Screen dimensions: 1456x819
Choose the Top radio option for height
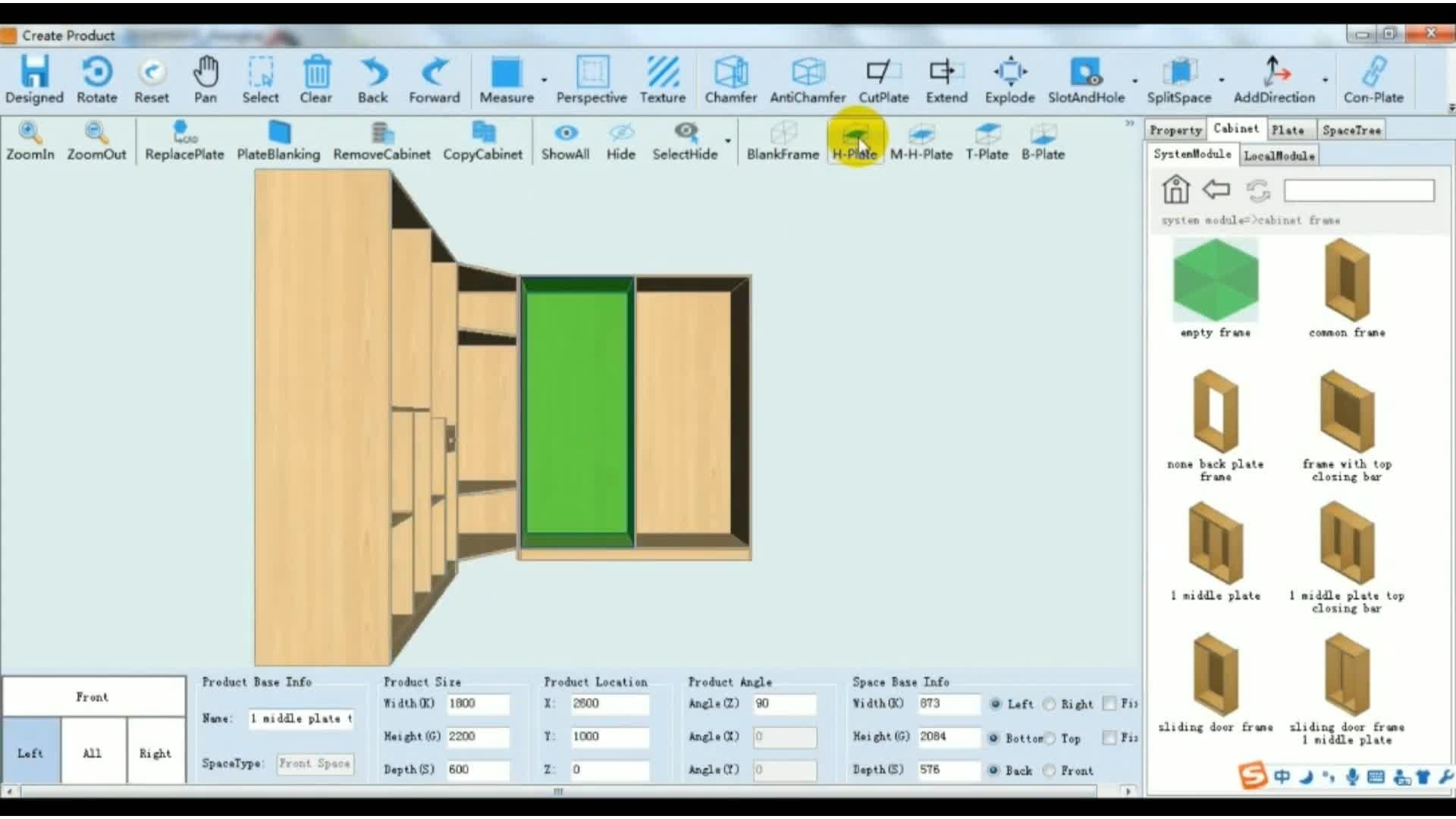pos(1050,739)
